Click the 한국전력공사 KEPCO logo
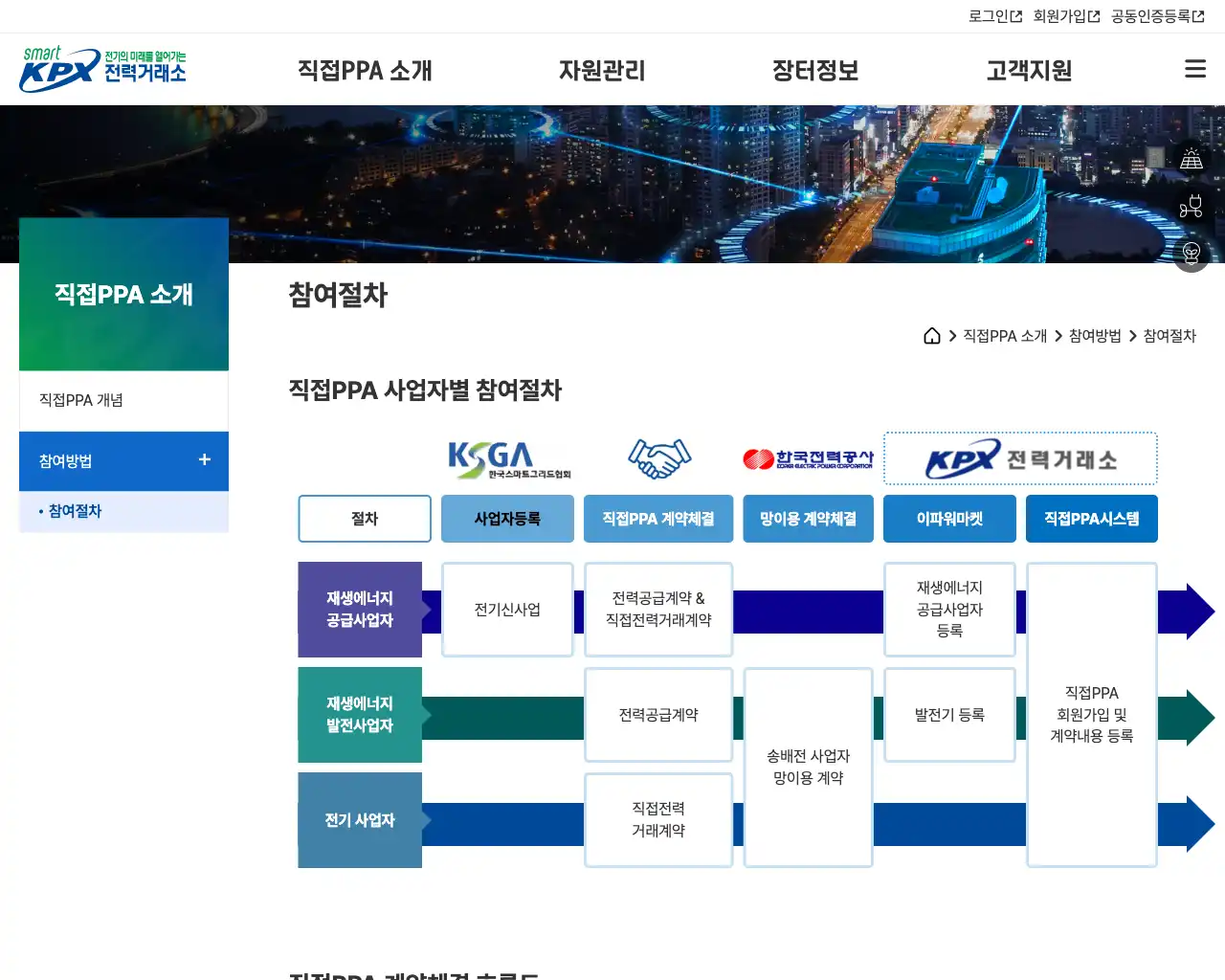 (x=809, y=458)
